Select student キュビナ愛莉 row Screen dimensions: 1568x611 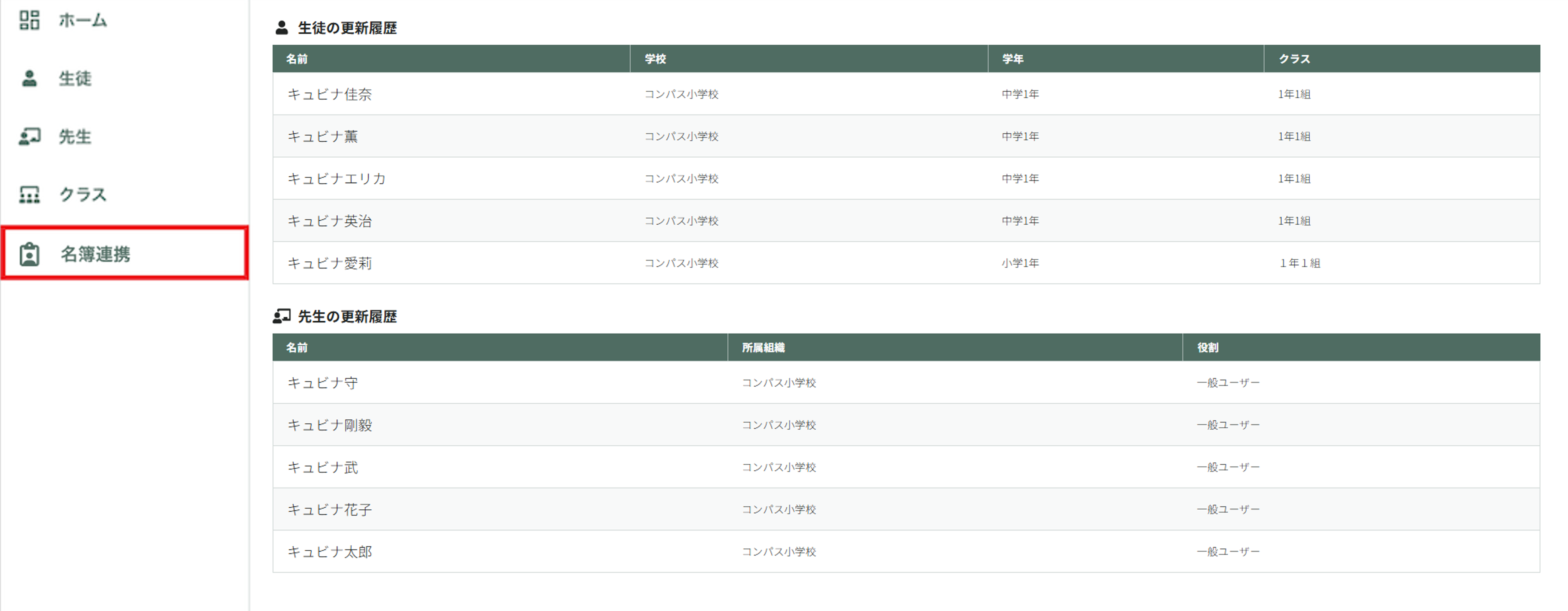(329, 263)
